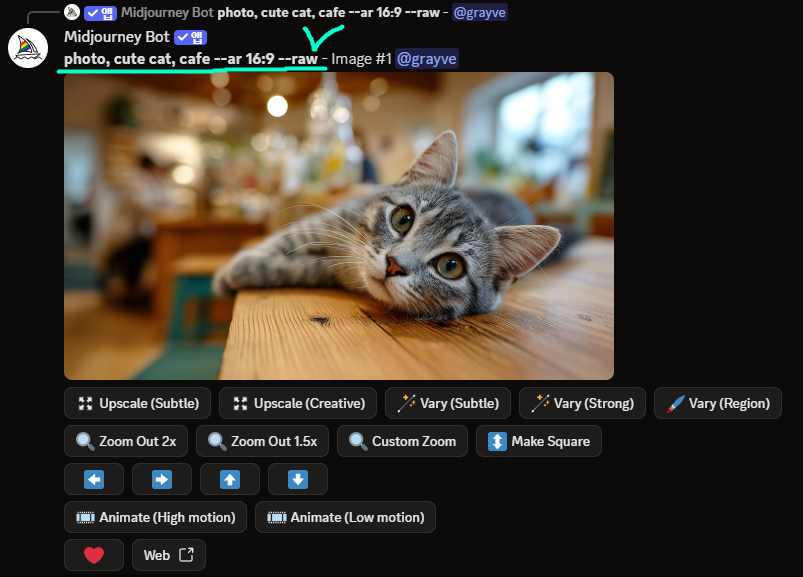Click the Midjourney Bot sailboat avatar
The height and width of the screenshot is (577, 803).
[x=28, y=48]
